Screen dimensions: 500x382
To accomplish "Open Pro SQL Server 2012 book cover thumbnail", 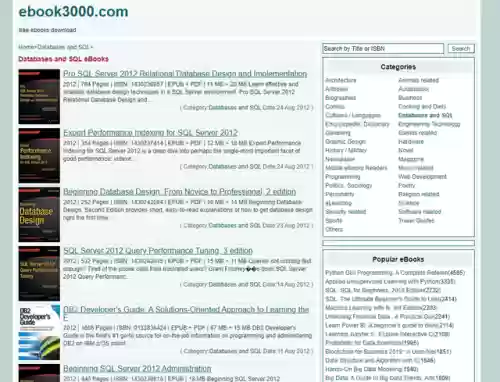I will [x=39, y=97].
